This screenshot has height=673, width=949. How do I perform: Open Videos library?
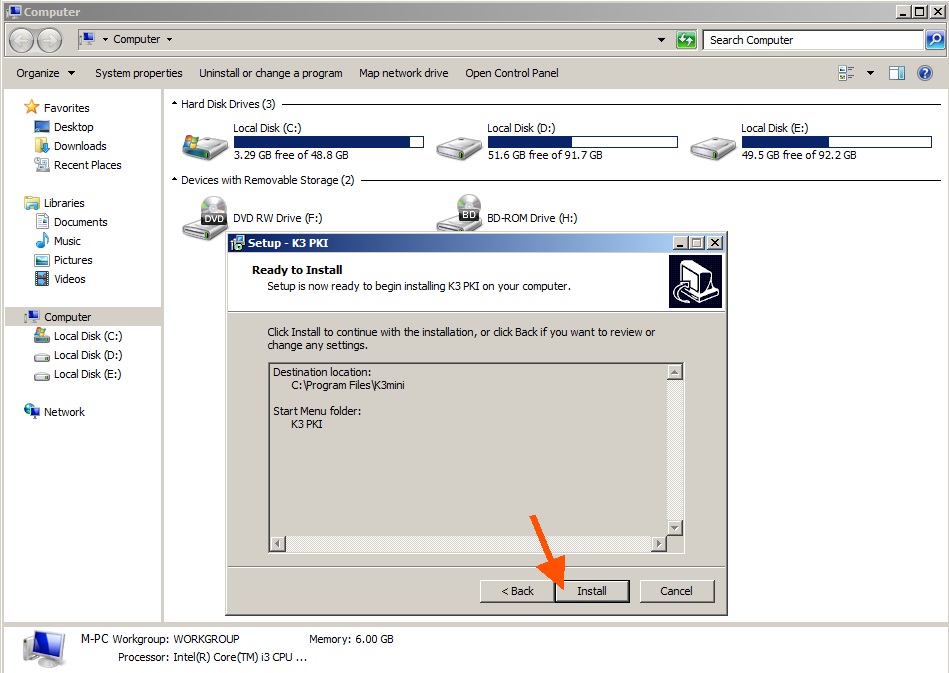[70, 279]
